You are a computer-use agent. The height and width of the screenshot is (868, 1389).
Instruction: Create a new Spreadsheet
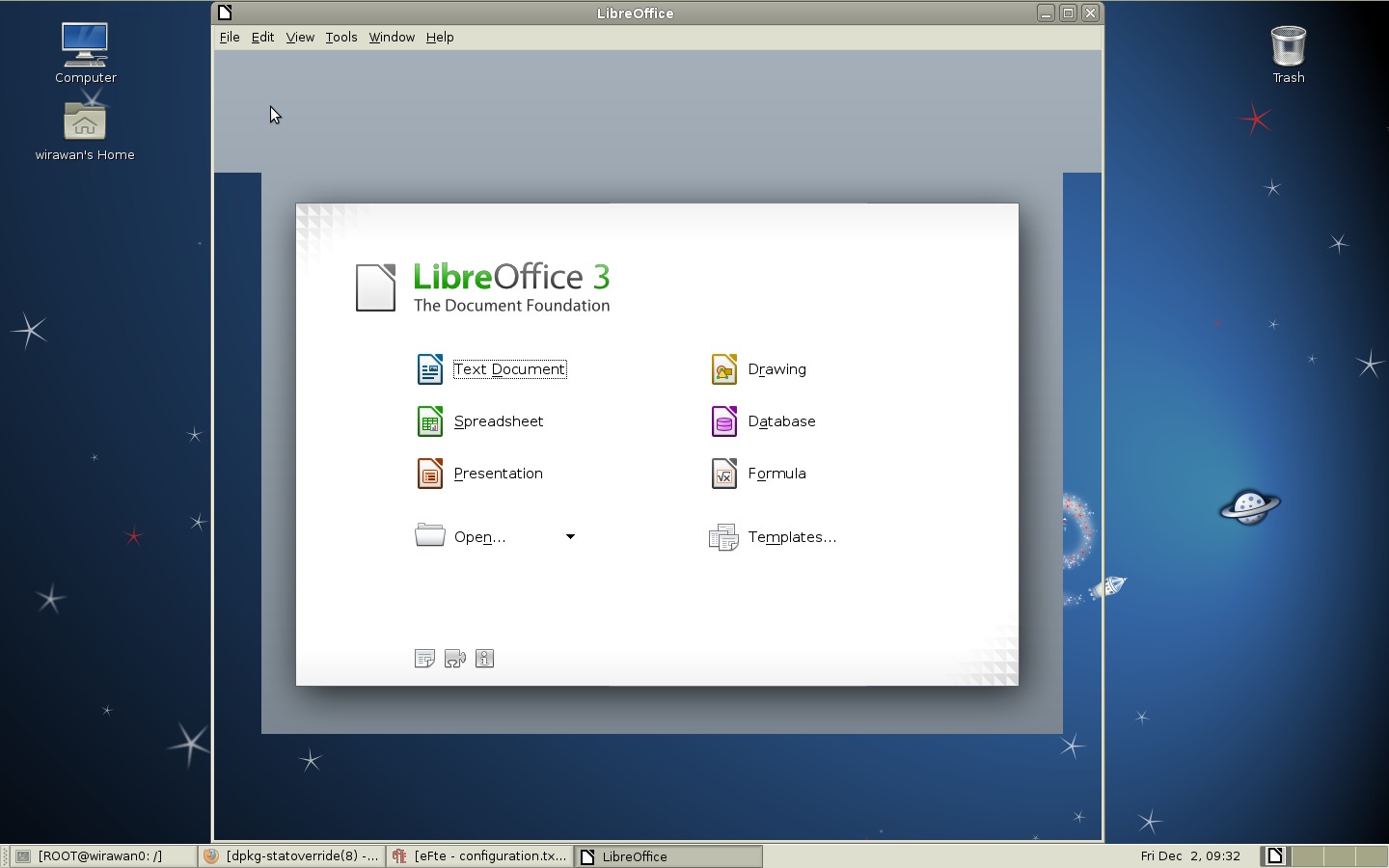click(480, 421)
